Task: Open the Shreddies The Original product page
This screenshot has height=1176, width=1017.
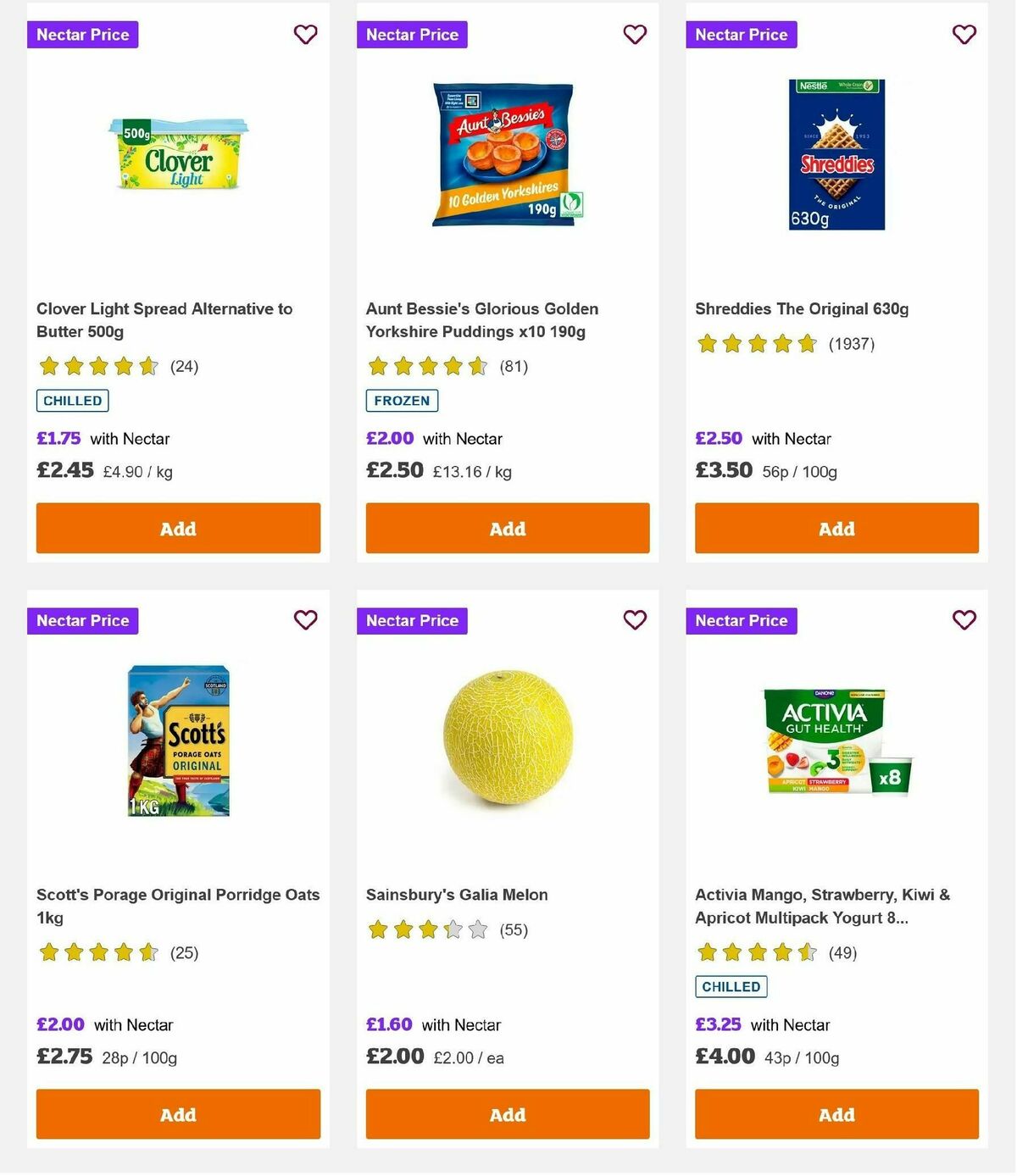Action: point(802,308)
